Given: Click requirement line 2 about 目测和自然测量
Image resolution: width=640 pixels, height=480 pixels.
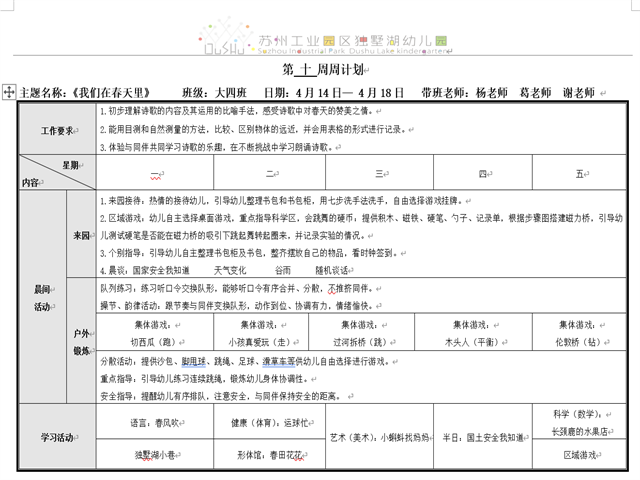Looking at the screenshot, I should pos(254,129).
